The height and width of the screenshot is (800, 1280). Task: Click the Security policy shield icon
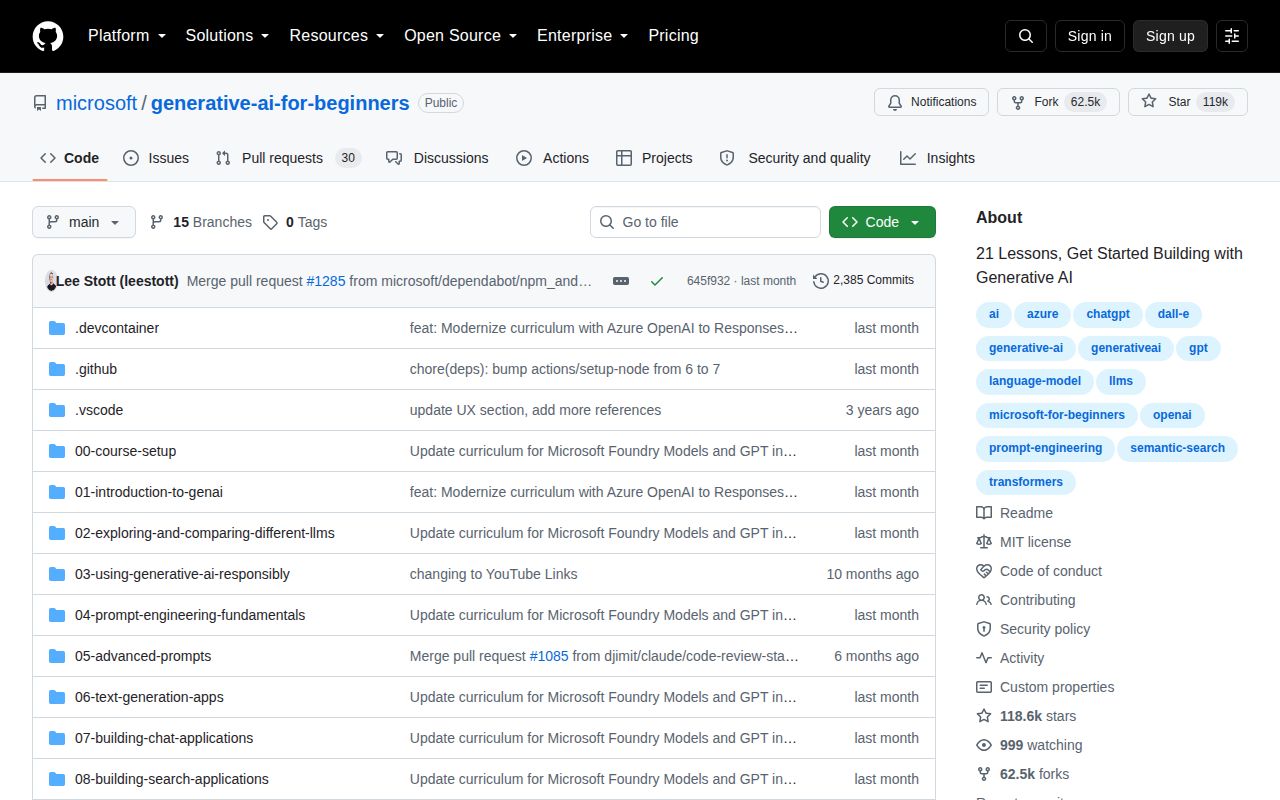(x=984, y=629)
